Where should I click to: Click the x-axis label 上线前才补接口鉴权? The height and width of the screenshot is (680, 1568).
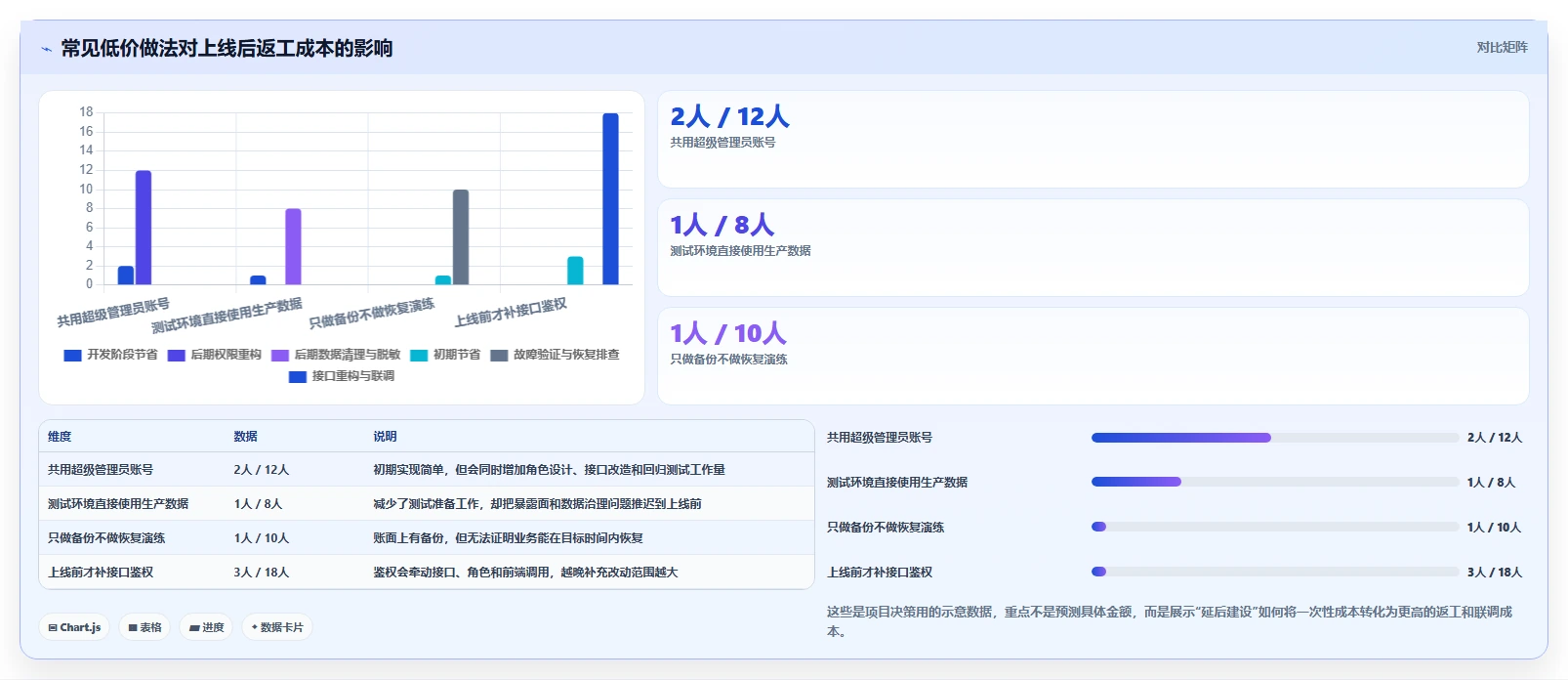click(x=511, y=313)
